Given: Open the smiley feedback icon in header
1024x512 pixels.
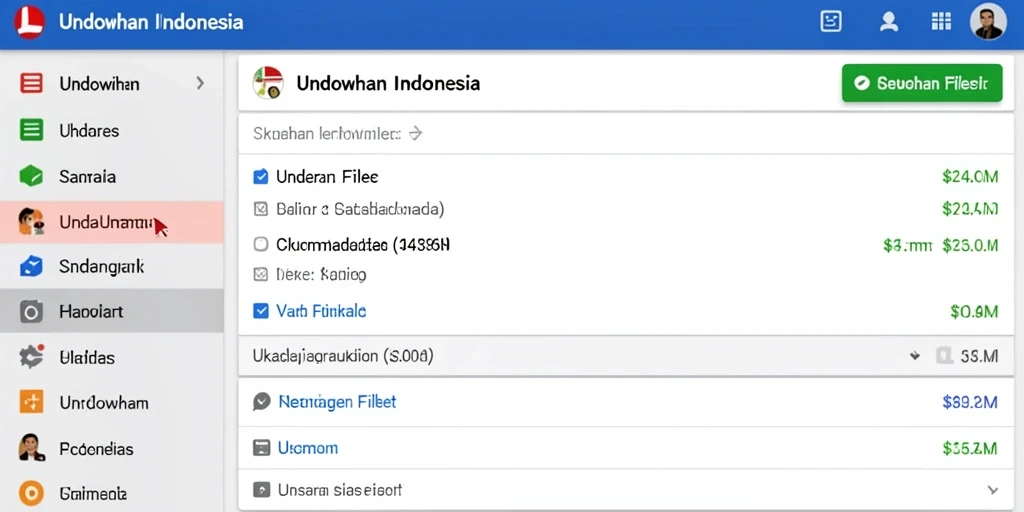Looking at the screenshot, I should 831,22.
